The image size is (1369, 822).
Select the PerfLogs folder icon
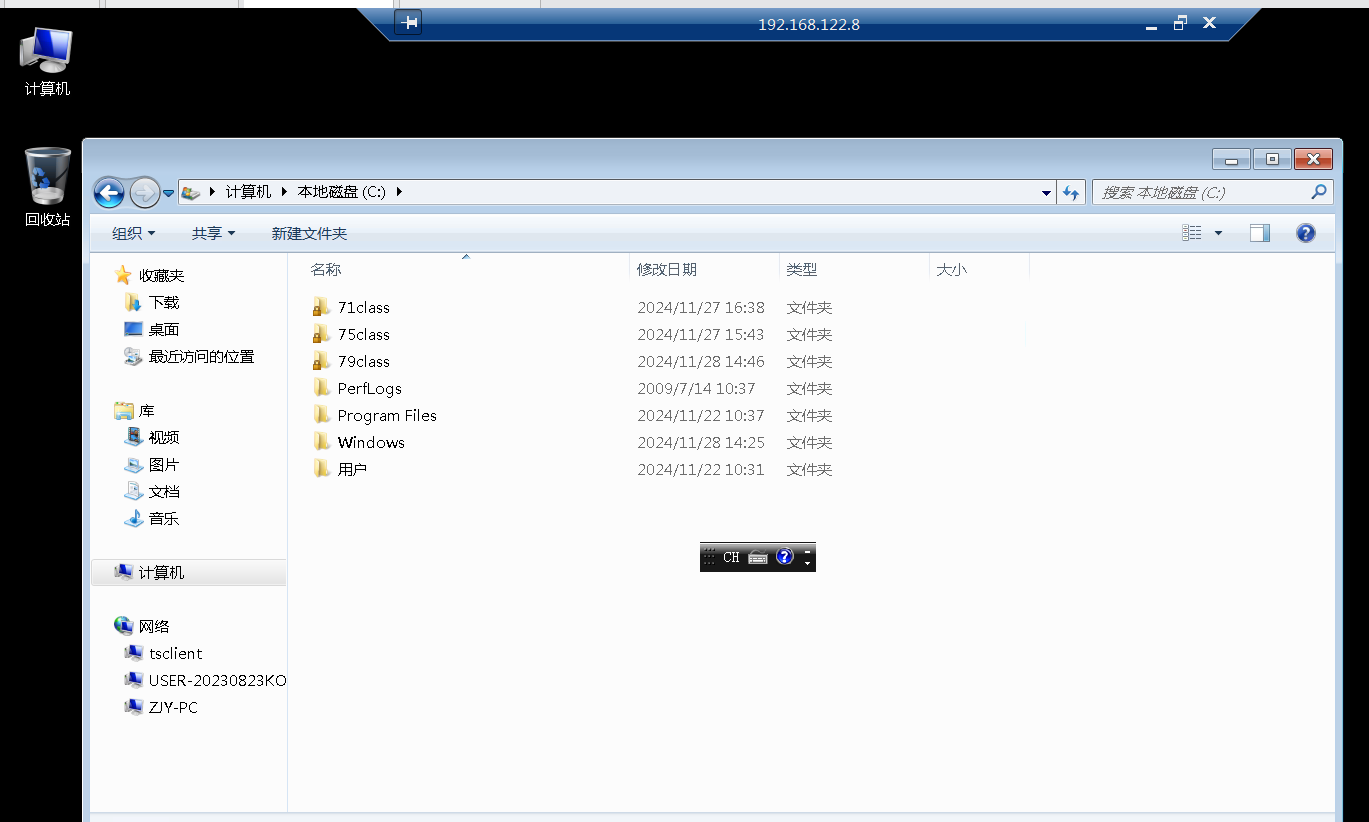pos(321,388)
